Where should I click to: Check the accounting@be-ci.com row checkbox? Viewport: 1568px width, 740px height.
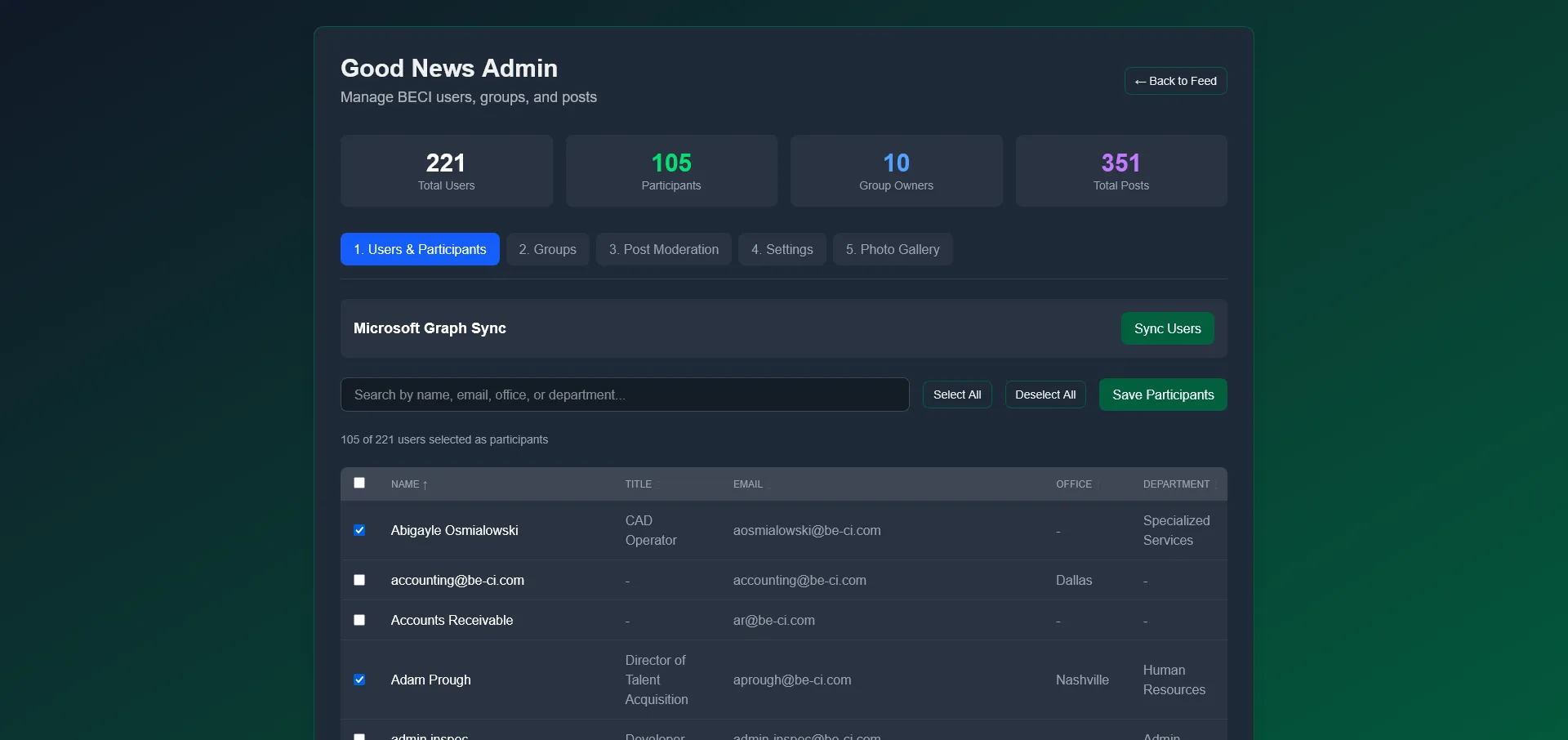[359, 580]
